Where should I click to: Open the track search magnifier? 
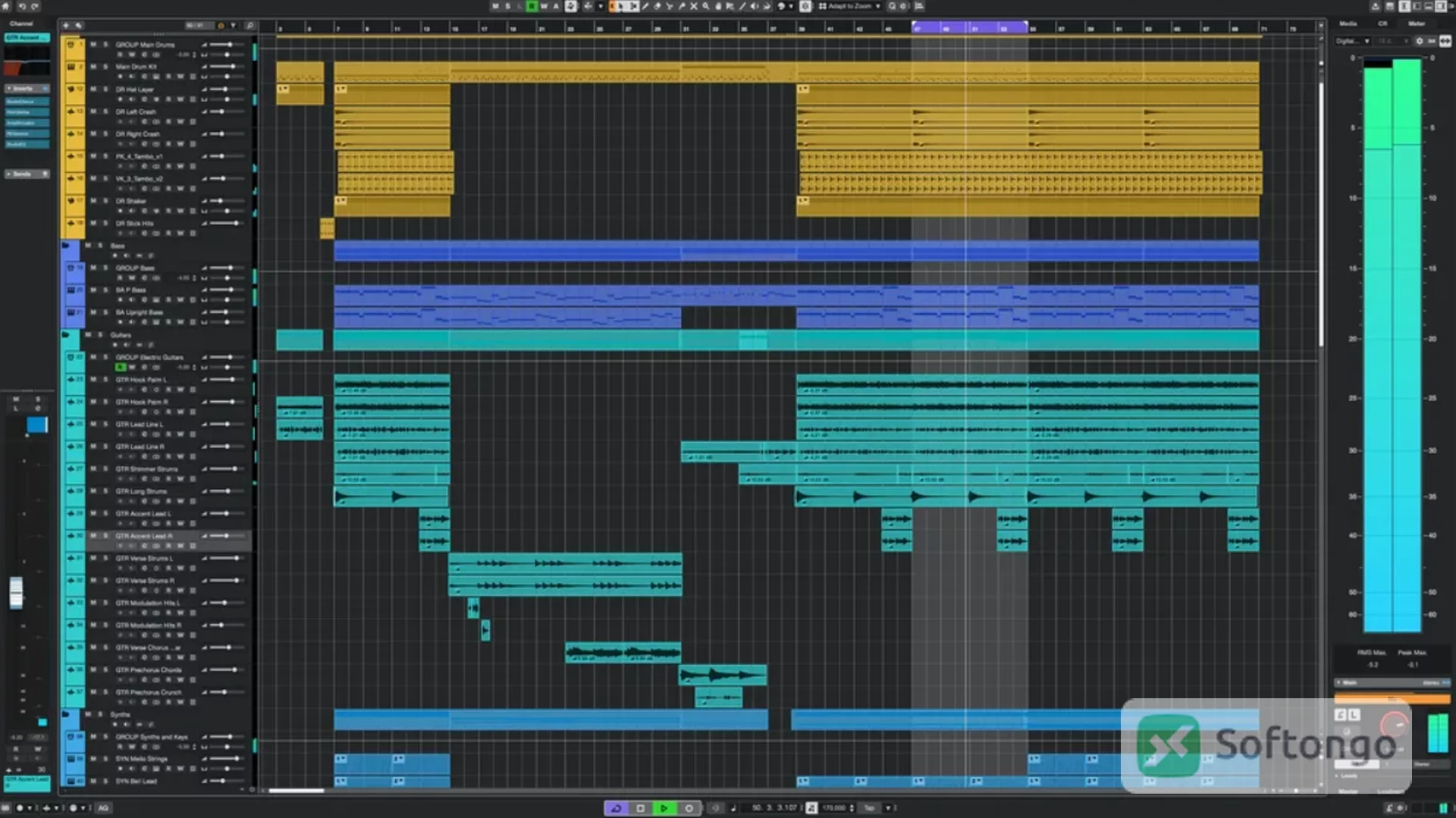(x=249, y=26)
